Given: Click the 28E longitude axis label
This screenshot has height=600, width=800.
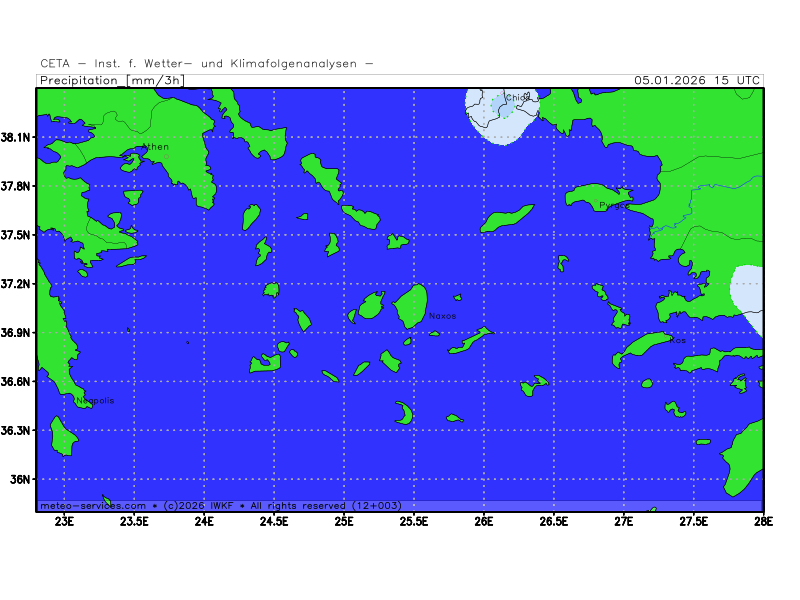Looking at the screenshot, I should click(763, 521).
